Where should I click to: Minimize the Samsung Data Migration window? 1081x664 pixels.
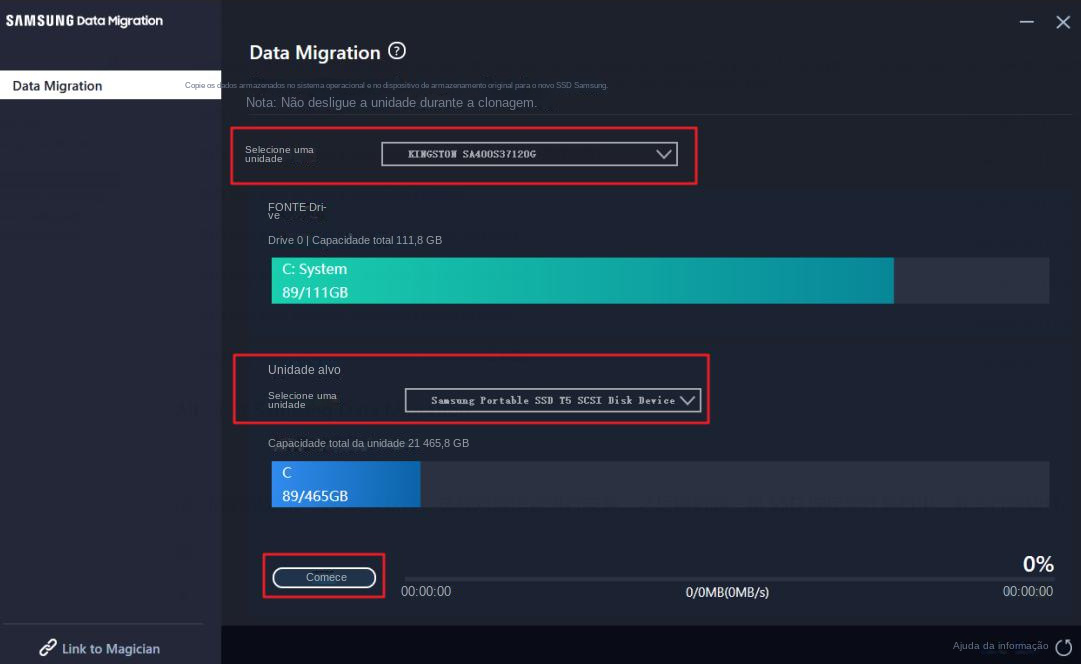(1027, 21)
